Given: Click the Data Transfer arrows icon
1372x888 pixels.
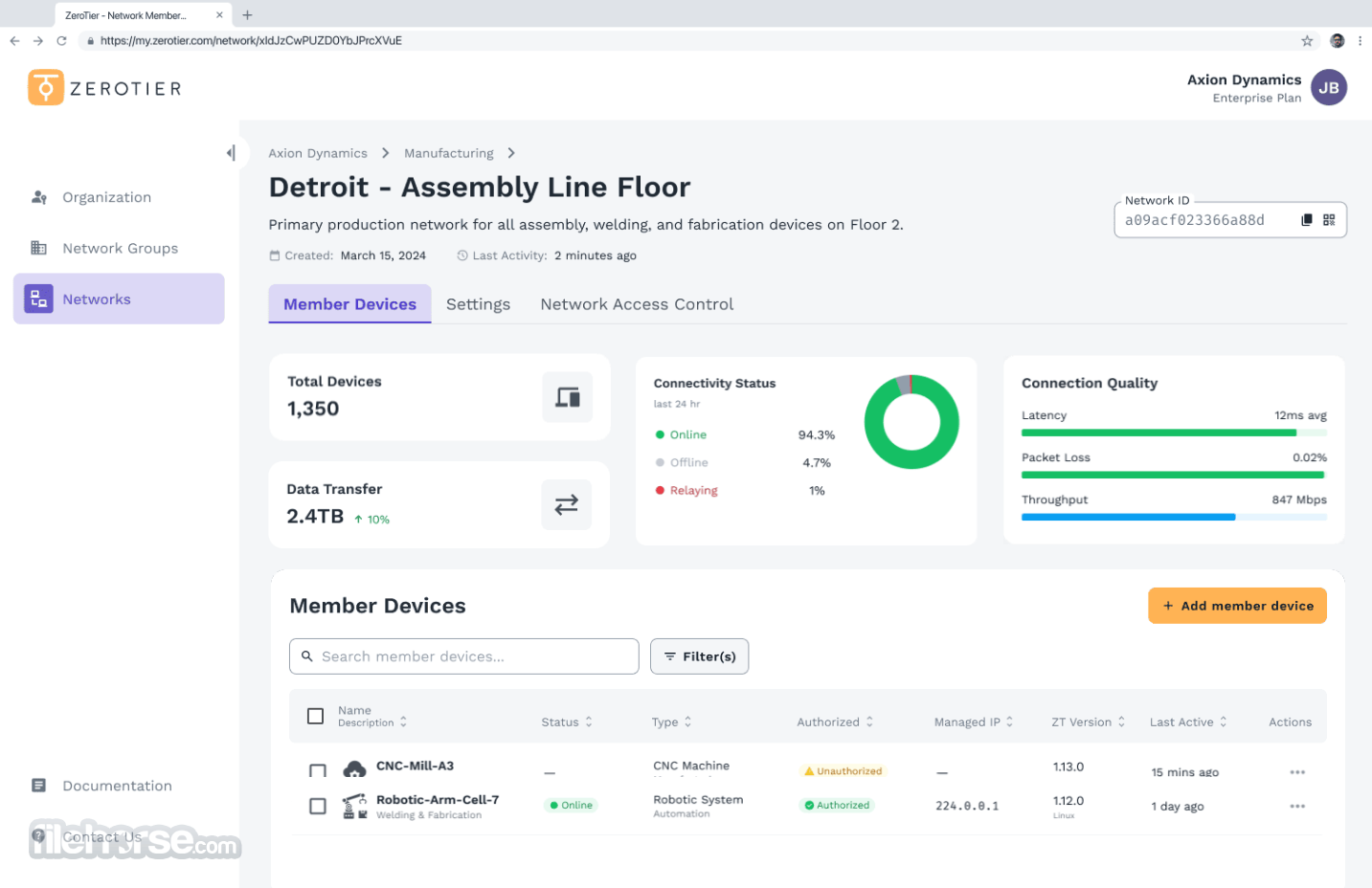Looking at the screenshot, I should [567, 504].
